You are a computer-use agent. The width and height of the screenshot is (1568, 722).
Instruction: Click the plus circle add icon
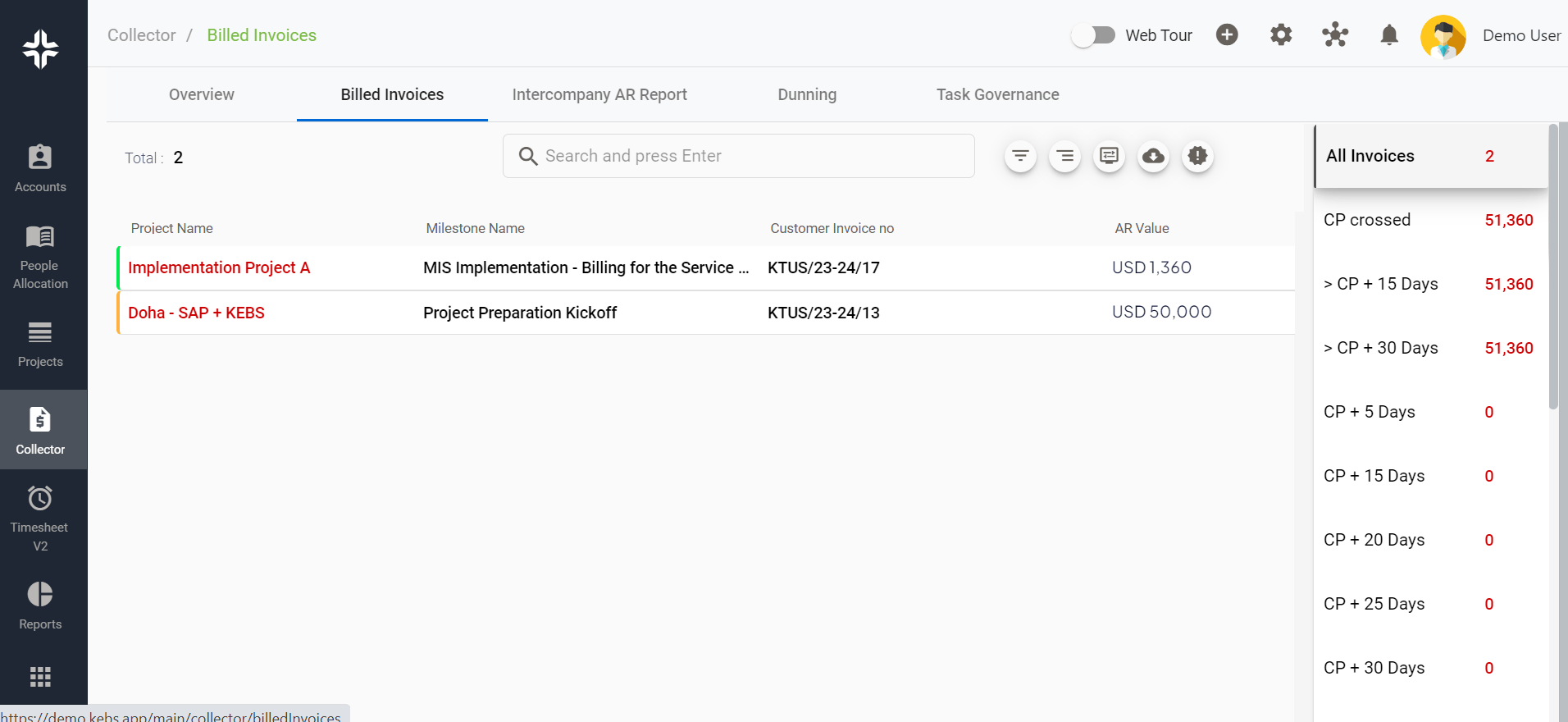pyautogui.click(x=1227, y=35)
